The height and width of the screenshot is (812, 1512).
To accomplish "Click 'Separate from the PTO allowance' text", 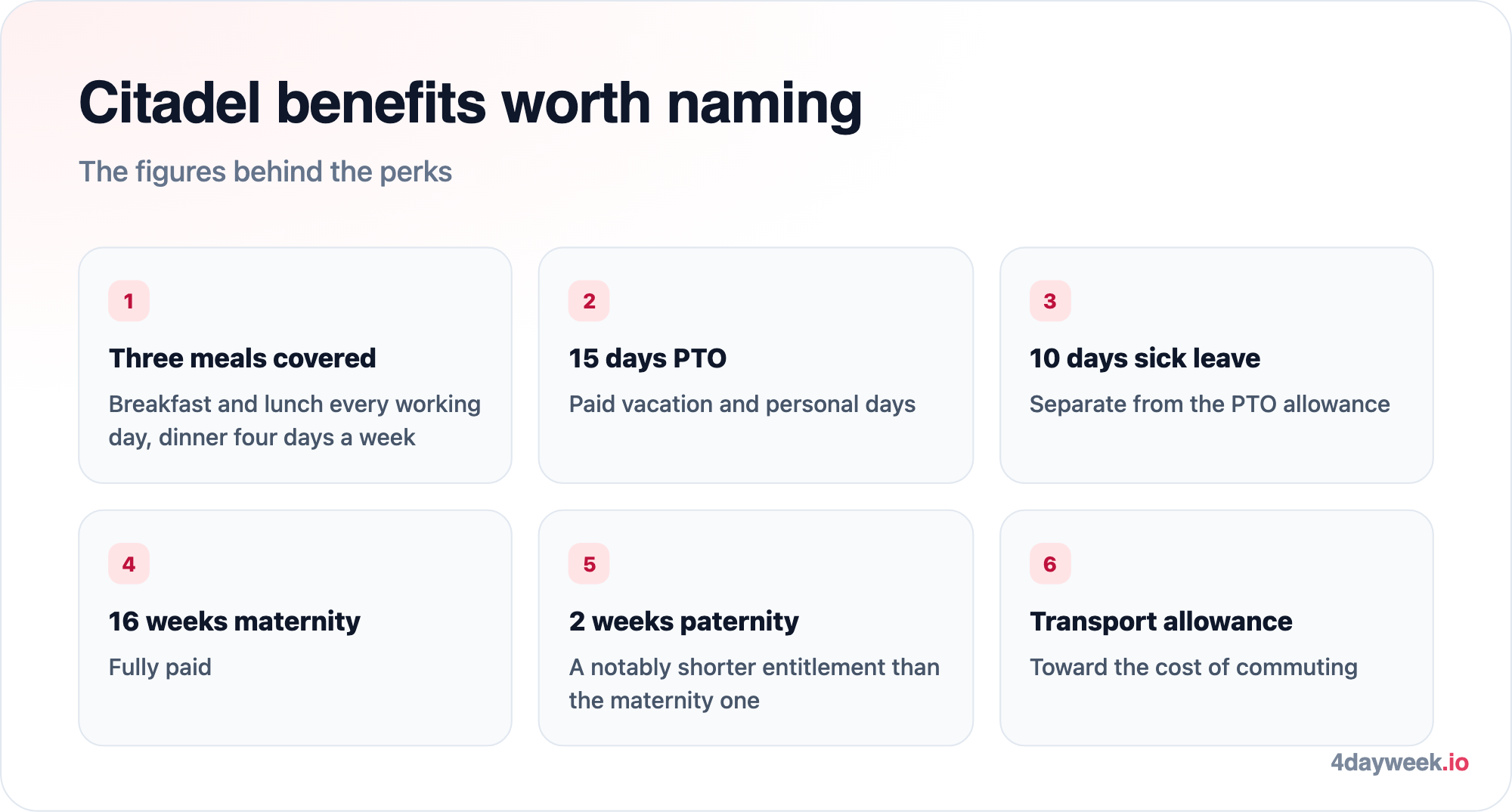I will pyautogui.click(x=1210, y=404).
